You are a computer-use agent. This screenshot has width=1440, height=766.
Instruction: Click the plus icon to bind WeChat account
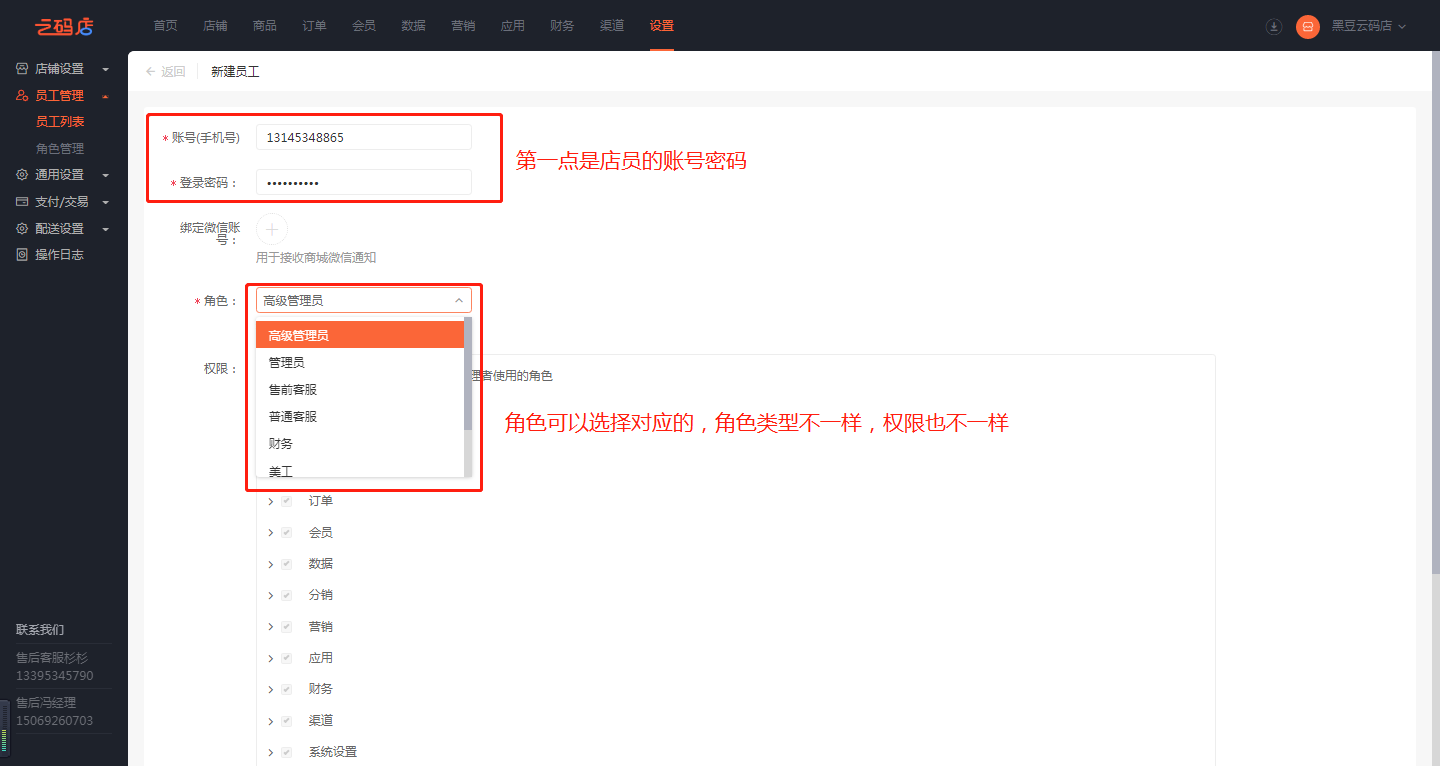(x=272, y=229)
